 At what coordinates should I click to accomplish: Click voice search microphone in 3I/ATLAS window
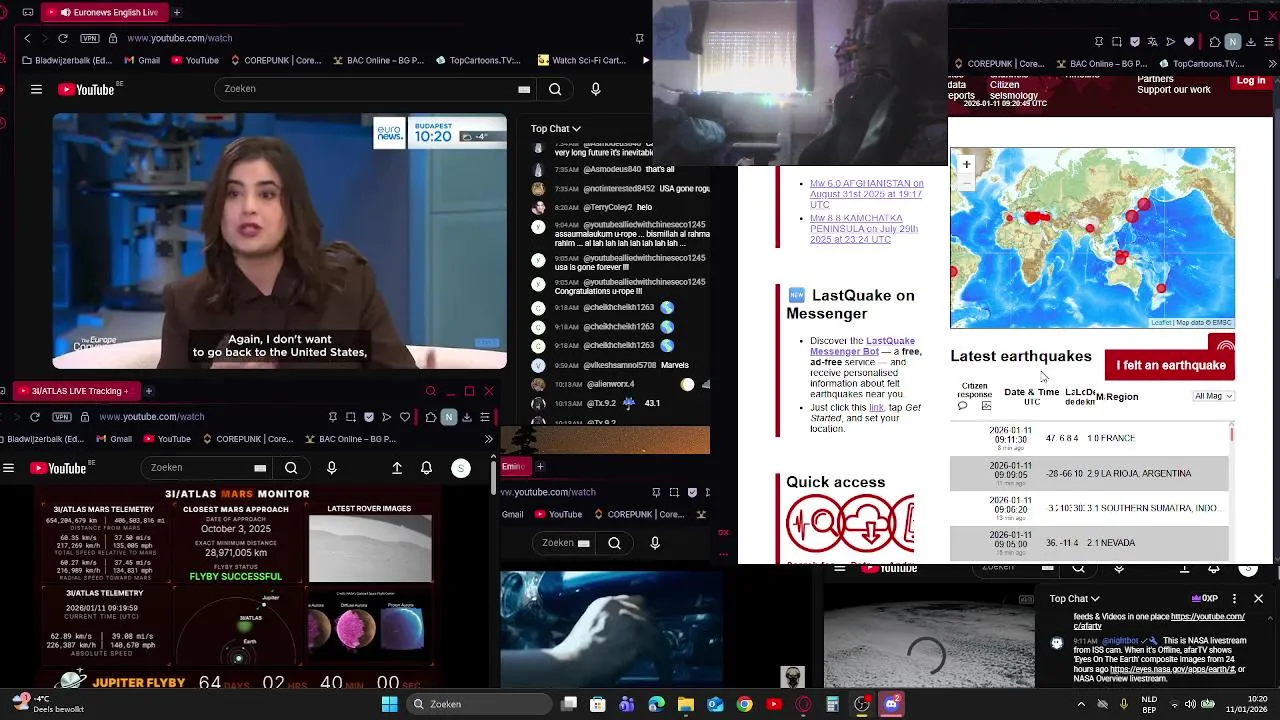332,468
